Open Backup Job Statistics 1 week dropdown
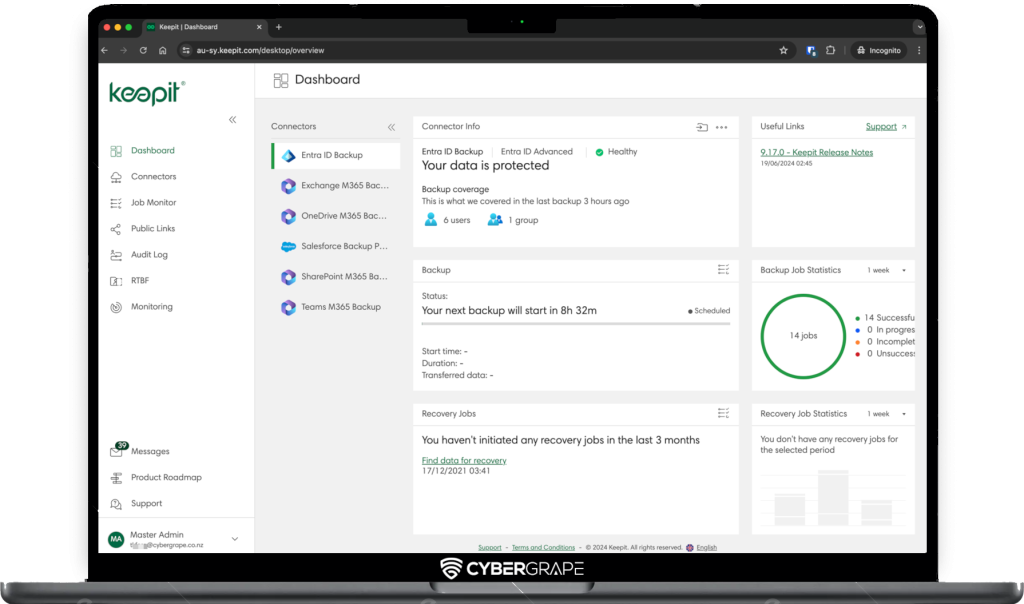1024x604 pixels. pyautogui.click(x=887, y=270)
